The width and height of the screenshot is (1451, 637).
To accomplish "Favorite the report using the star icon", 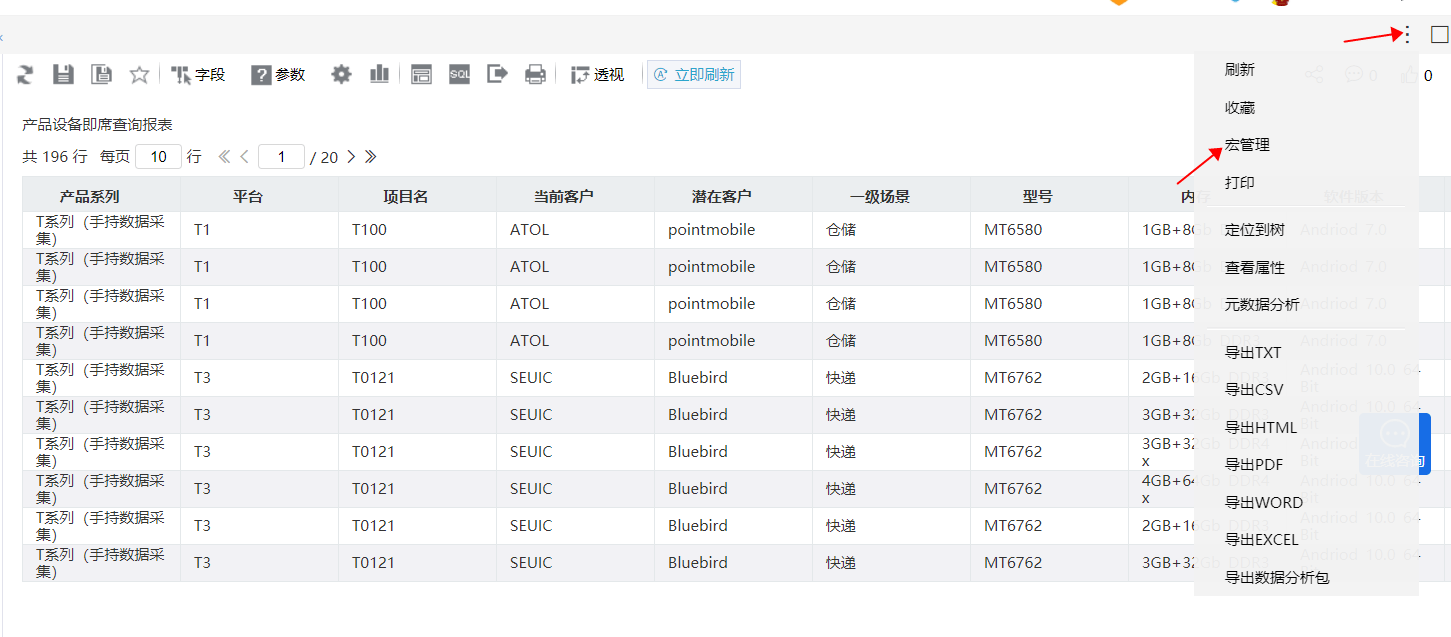I will coord(139,74).
